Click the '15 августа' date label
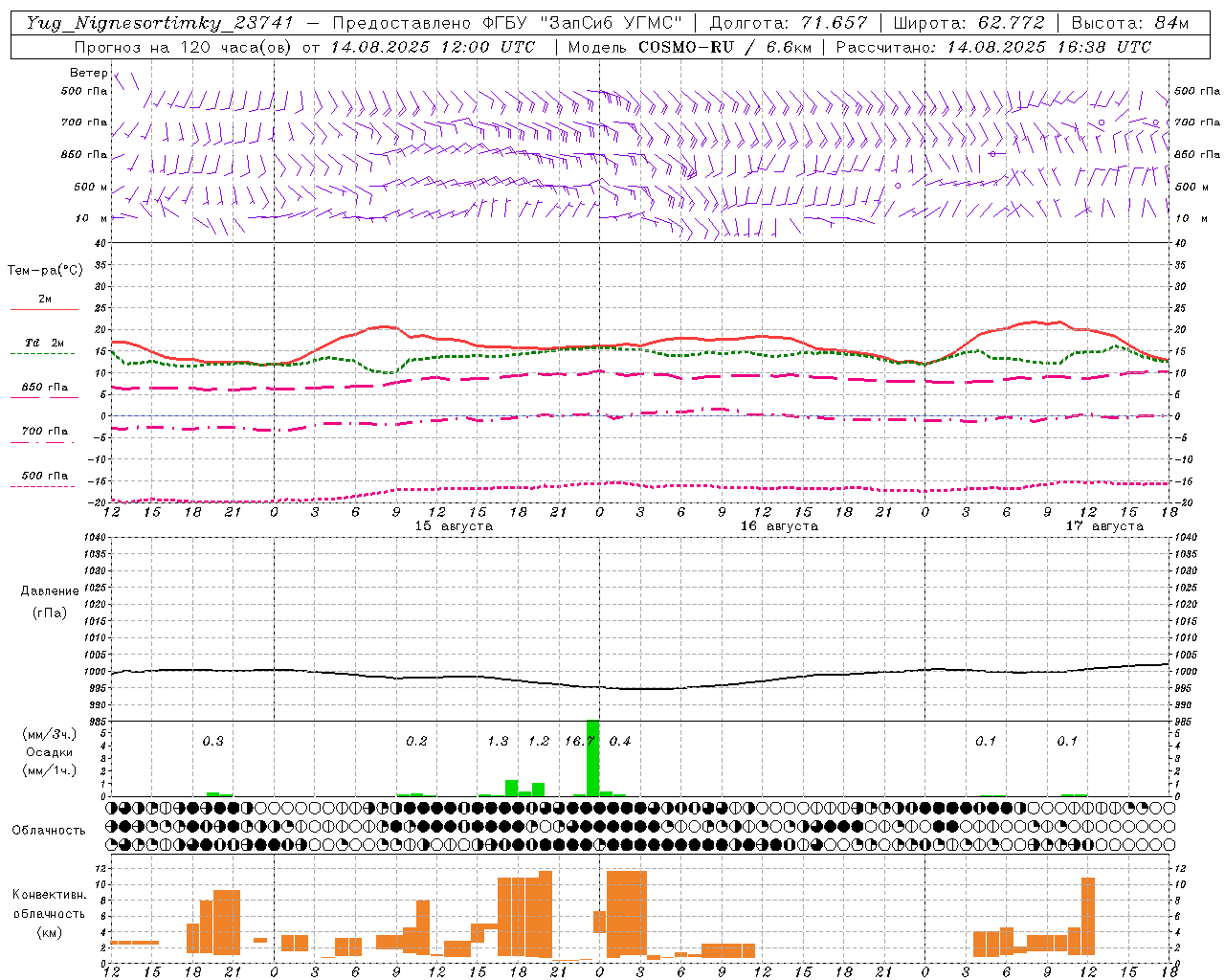The height and width of the screenshot is (980, 1225). 453,526
